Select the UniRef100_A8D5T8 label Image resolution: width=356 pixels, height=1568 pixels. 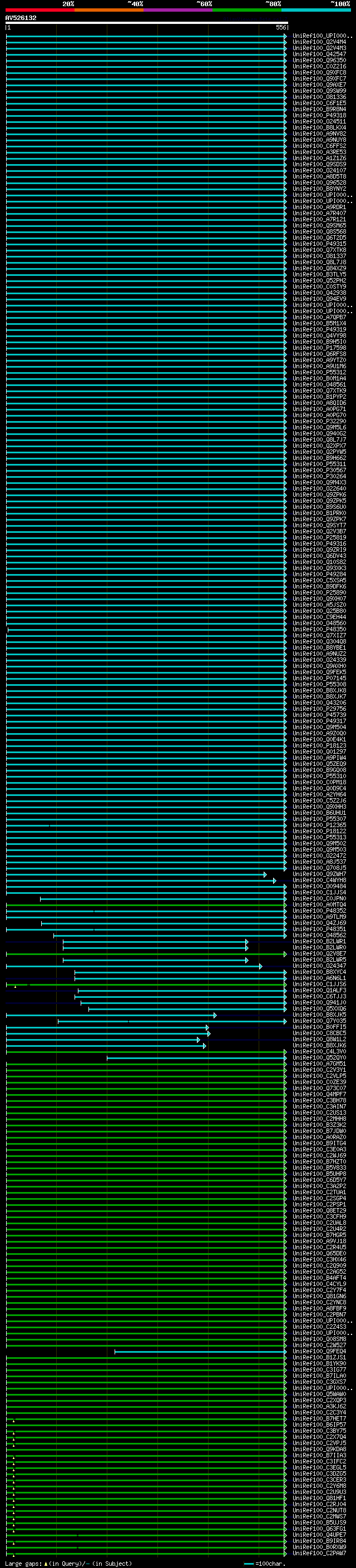coord(319,176)
